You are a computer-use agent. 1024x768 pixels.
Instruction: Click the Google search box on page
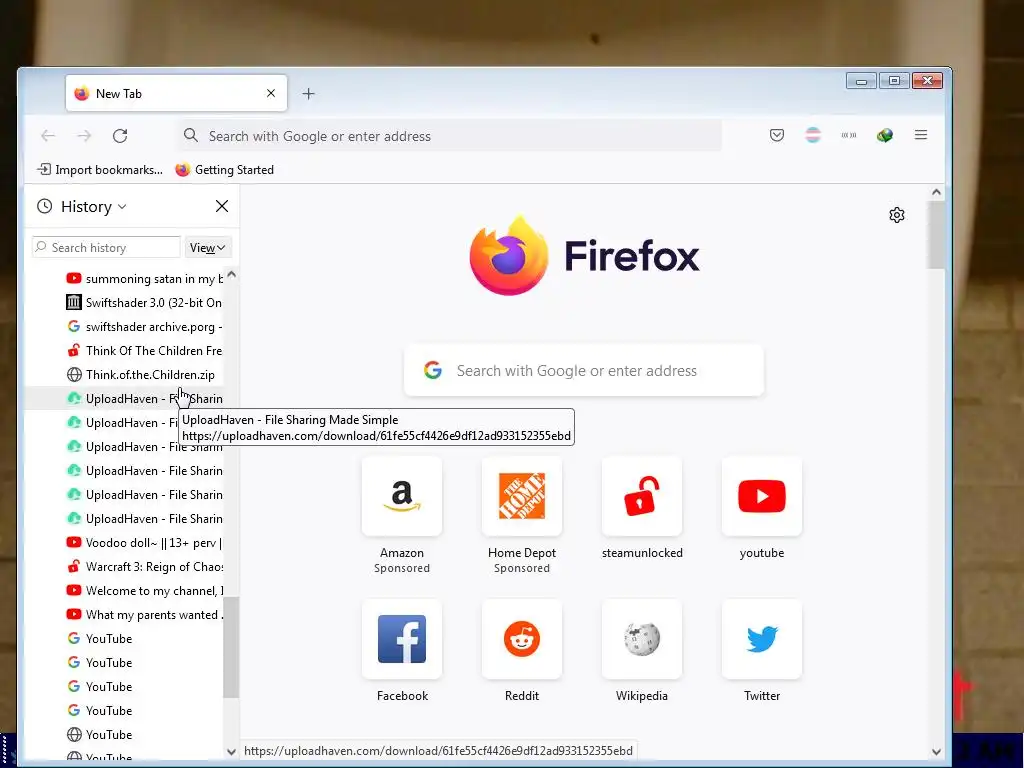584,370
